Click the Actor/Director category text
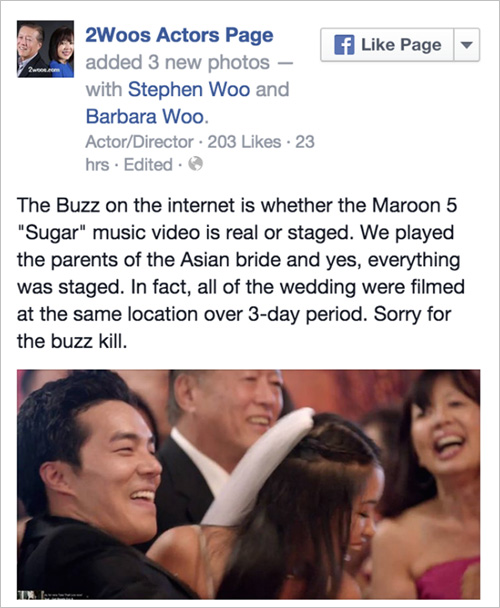 (139, 142)
